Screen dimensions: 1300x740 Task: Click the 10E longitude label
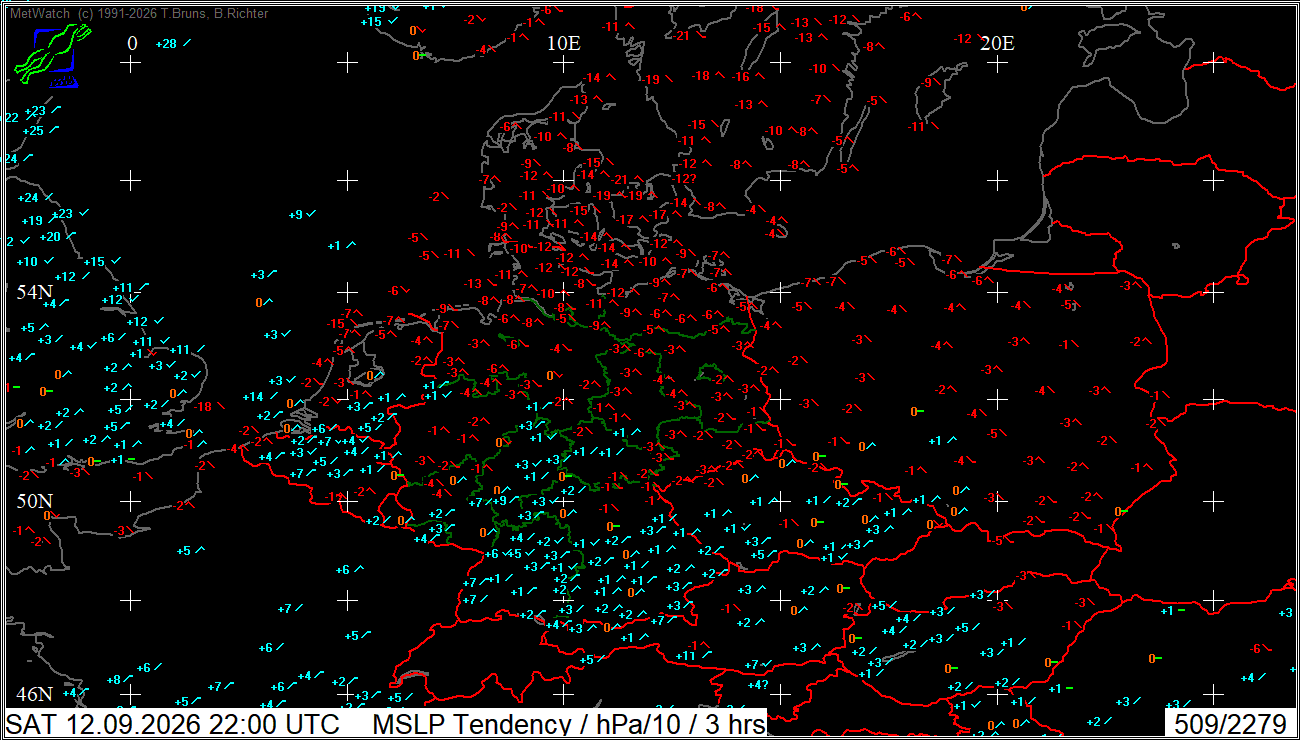[564, 43]
